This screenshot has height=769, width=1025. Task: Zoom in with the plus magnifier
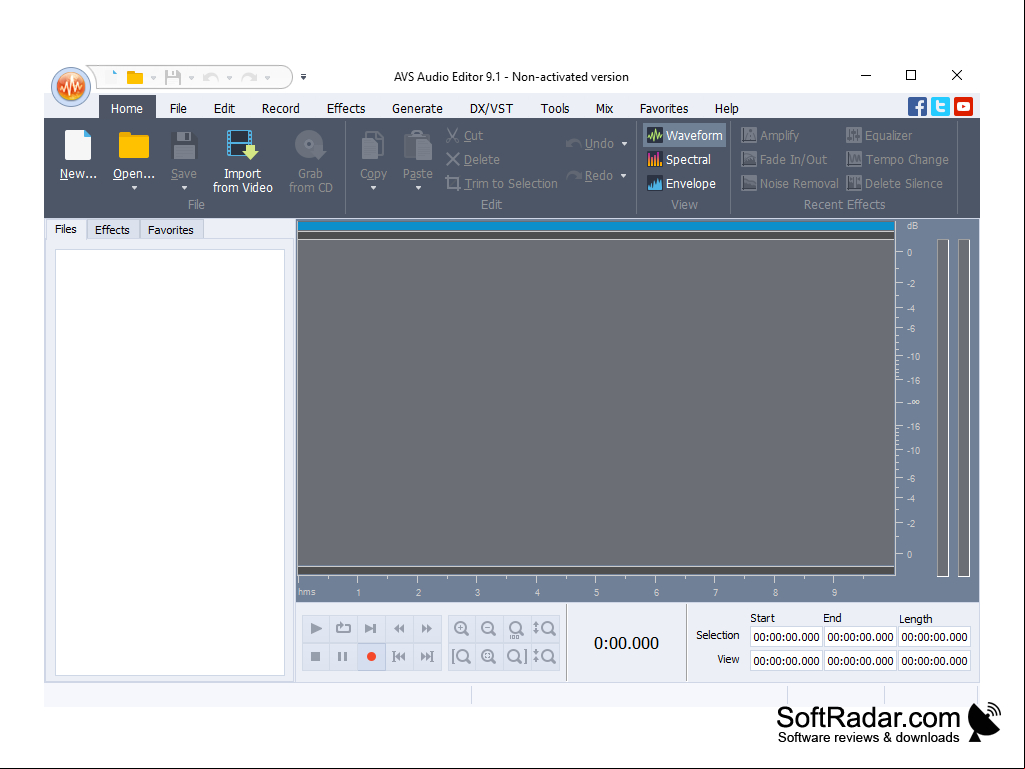[x=461, y=628]
